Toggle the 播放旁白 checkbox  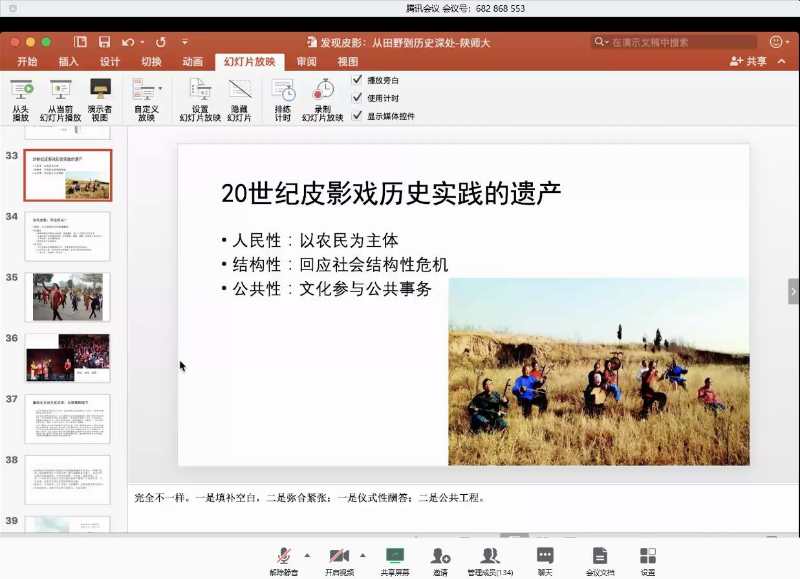pos(357,80)
